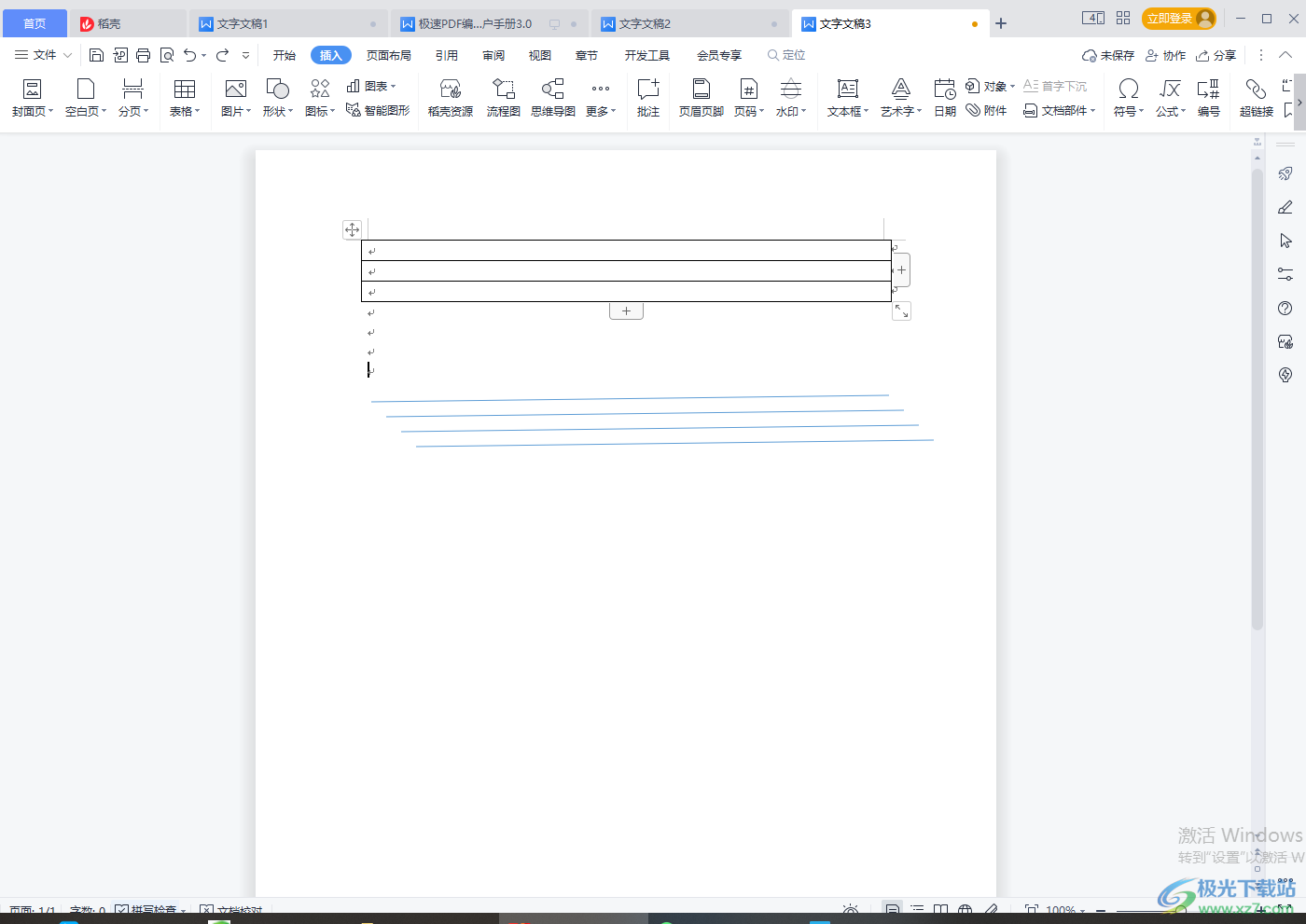This screenshot has height=924, width=1306.
Task: Open the 审阅 review ribbon tab
Action: click(493, 55)
